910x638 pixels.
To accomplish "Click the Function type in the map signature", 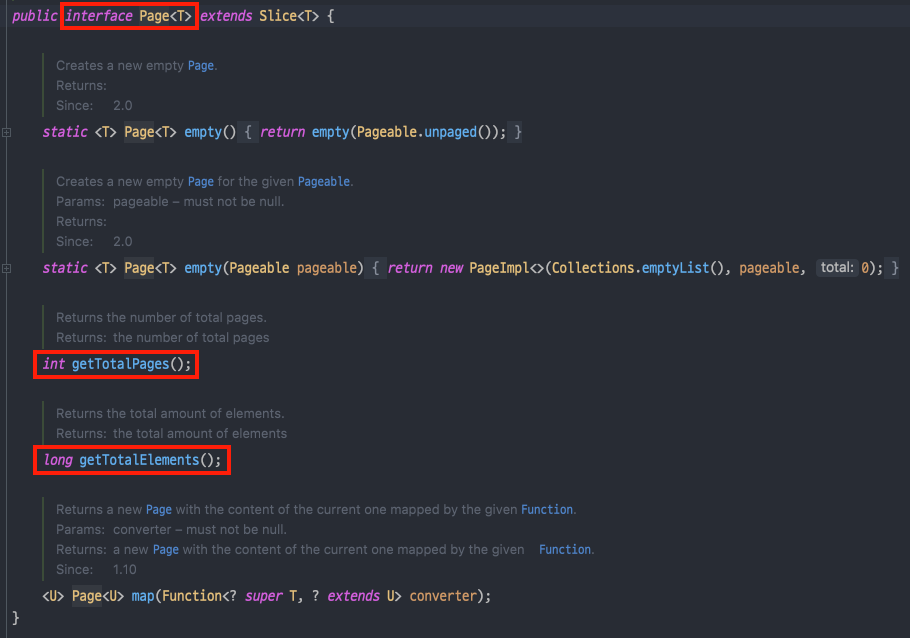I will tap(192, 596).
